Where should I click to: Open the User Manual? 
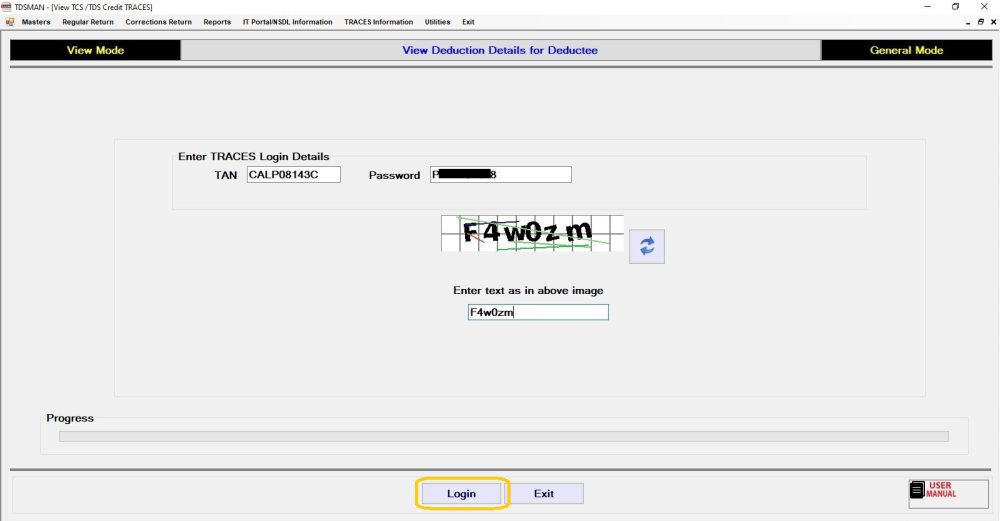tap(948, 494)
